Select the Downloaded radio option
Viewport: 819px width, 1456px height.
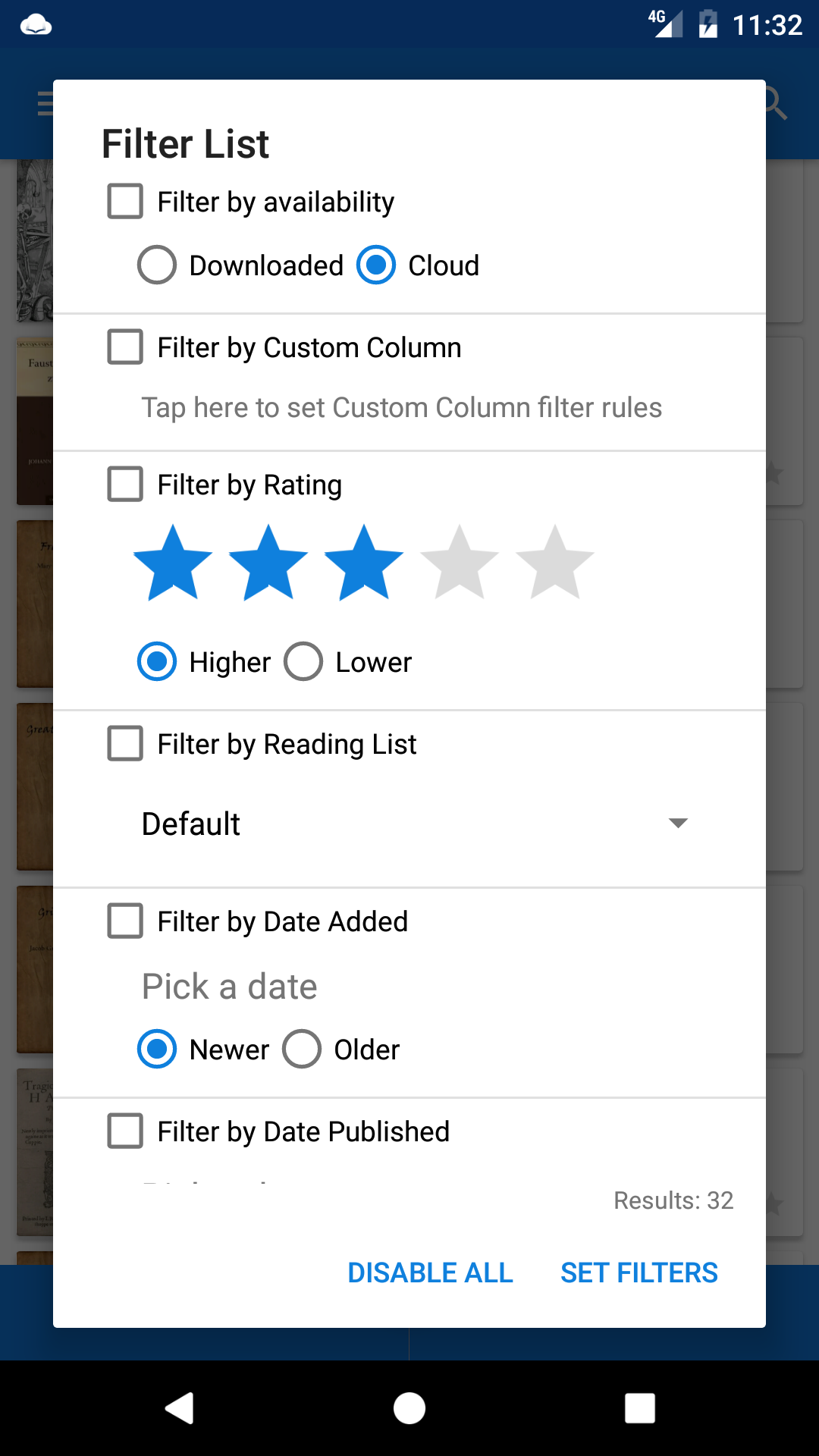click(x=157, y=265)
